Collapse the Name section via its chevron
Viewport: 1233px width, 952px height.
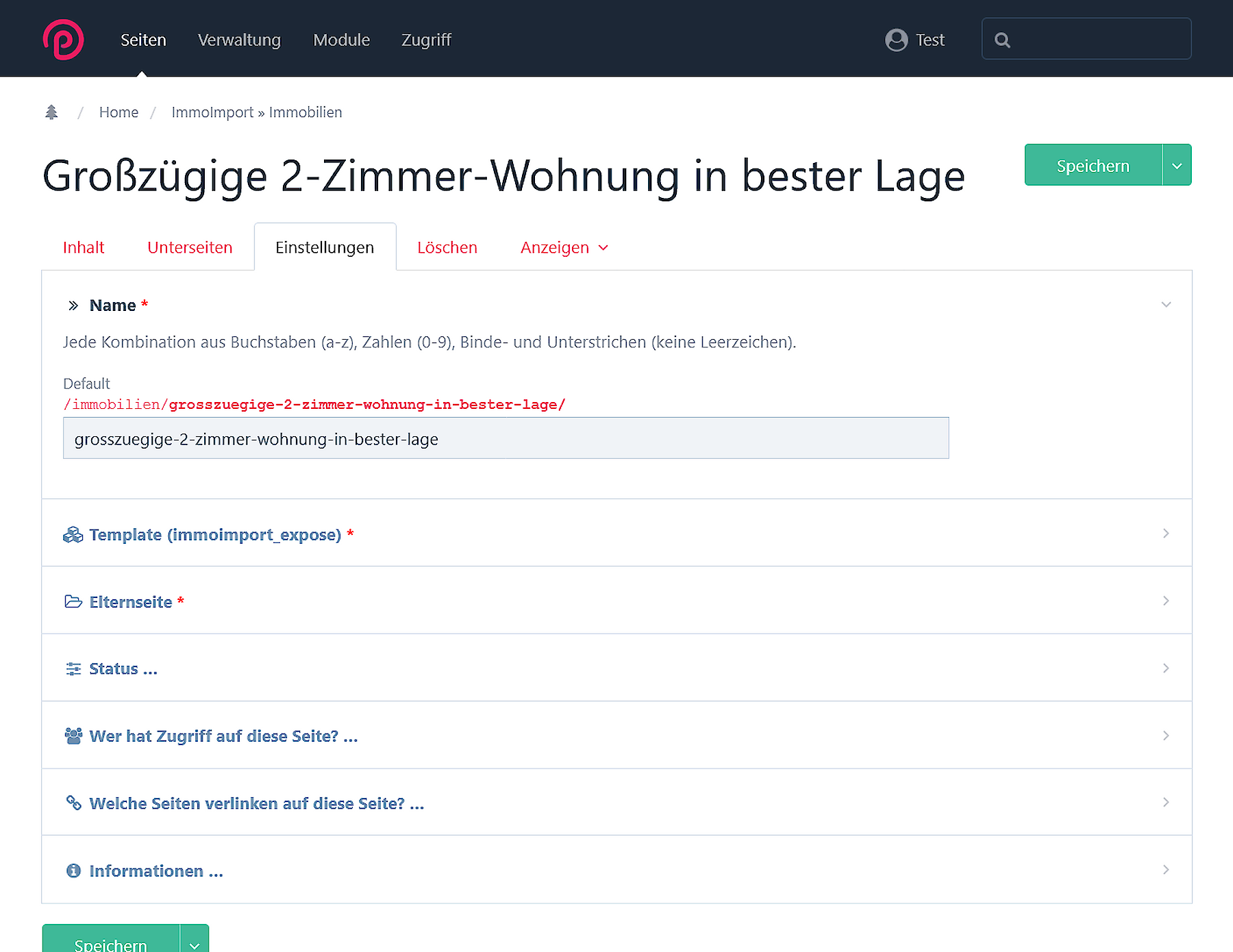pos(1166,305)
